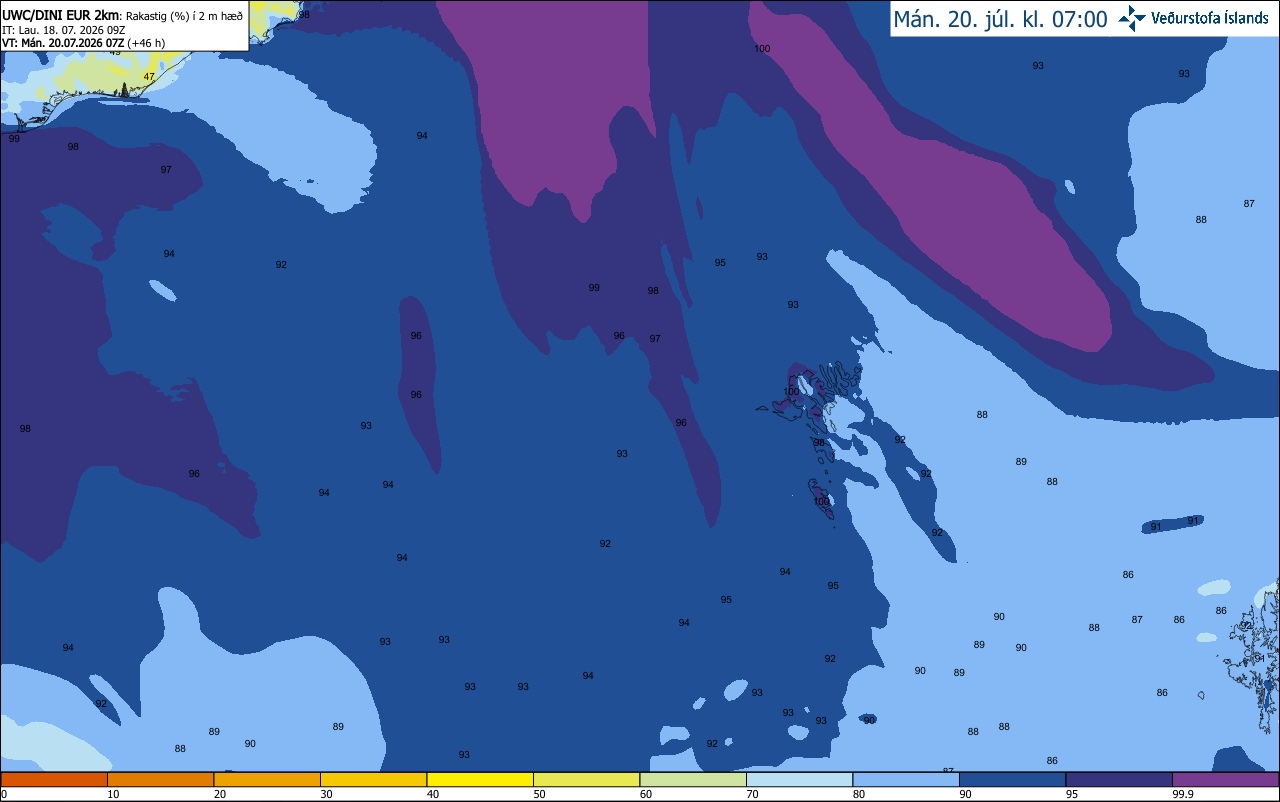Choose the pale blue 70–80 legend swatch

tap(799, 779)
